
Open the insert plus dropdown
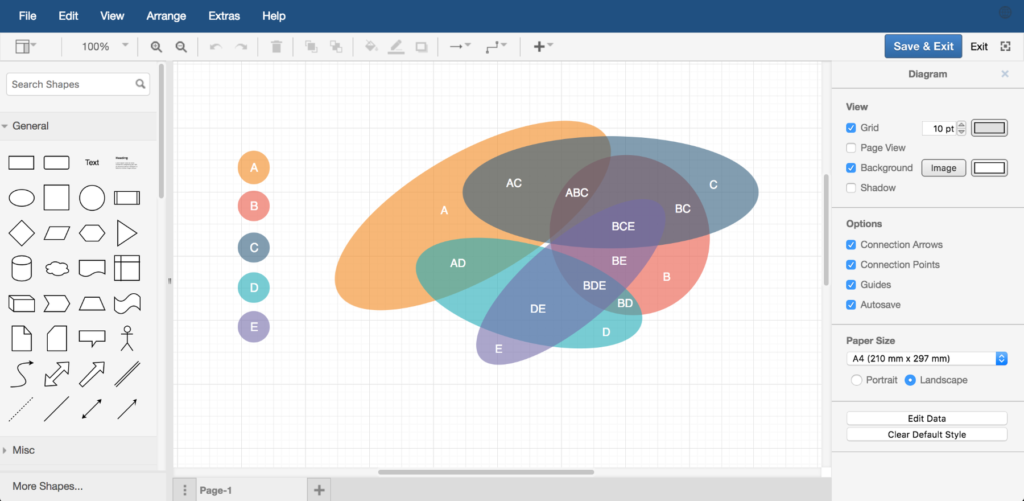coord(543,46)
